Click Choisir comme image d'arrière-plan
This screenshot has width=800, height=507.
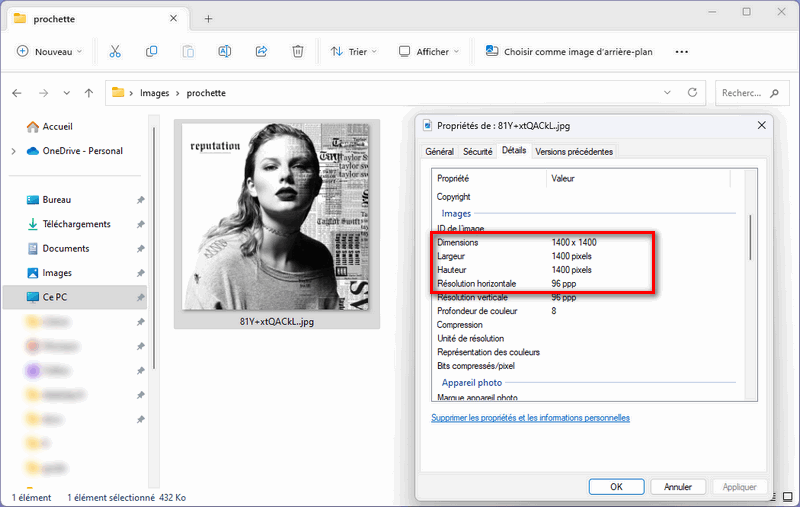tap(569, 52)
